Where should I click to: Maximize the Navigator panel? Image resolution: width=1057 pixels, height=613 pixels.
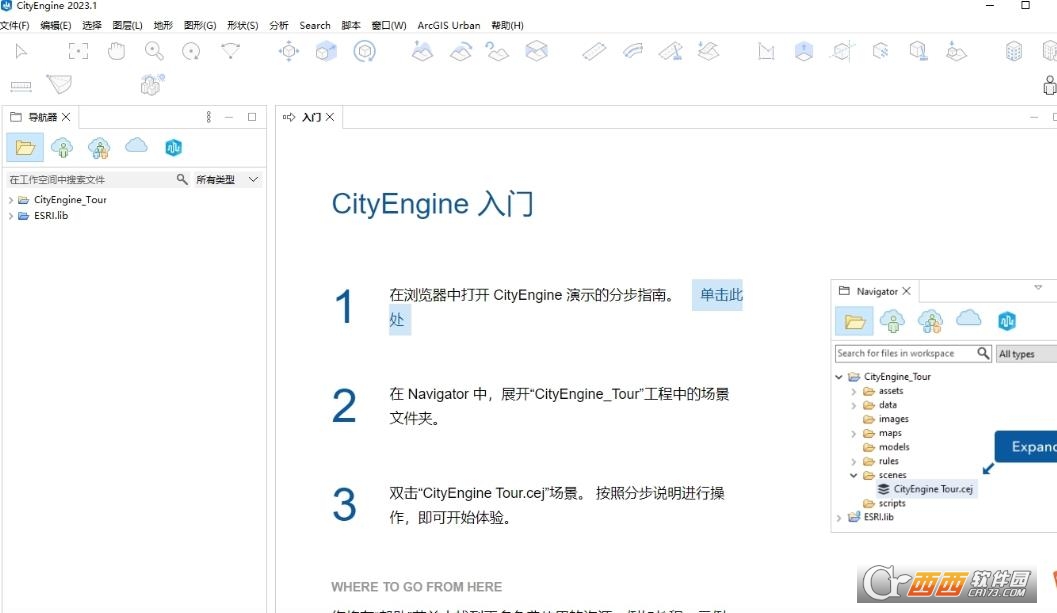pos(252,117)
